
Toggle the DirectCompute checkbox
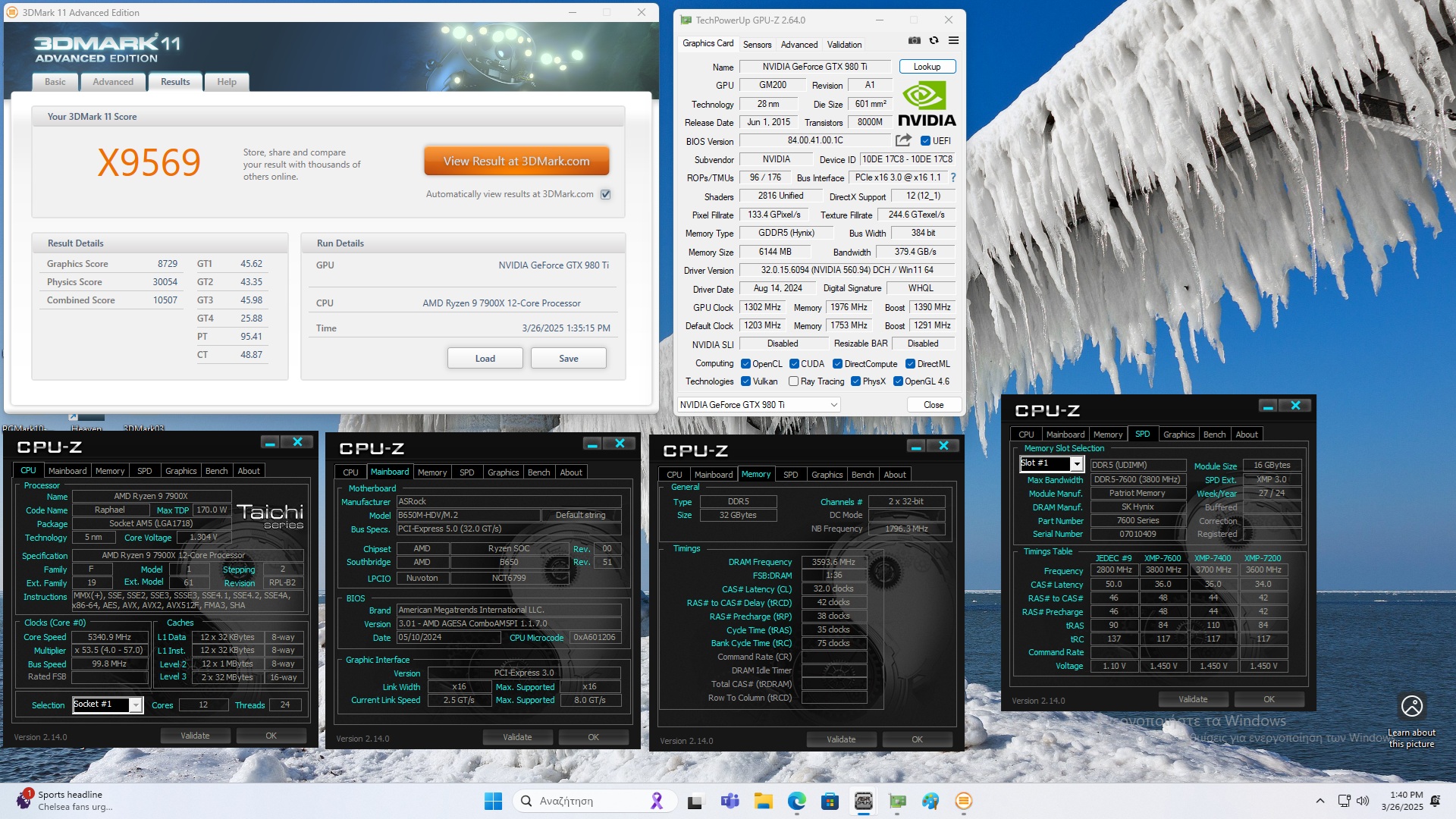click(837, 364)
